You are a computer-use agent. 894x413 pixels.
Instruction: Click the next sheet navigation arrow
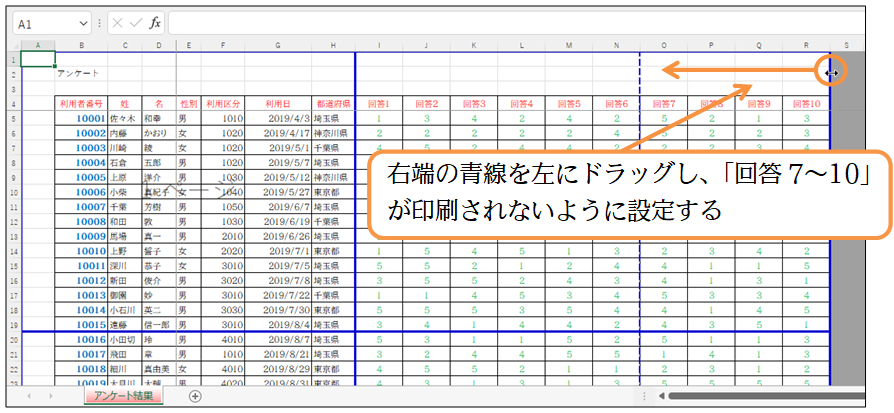51,396
